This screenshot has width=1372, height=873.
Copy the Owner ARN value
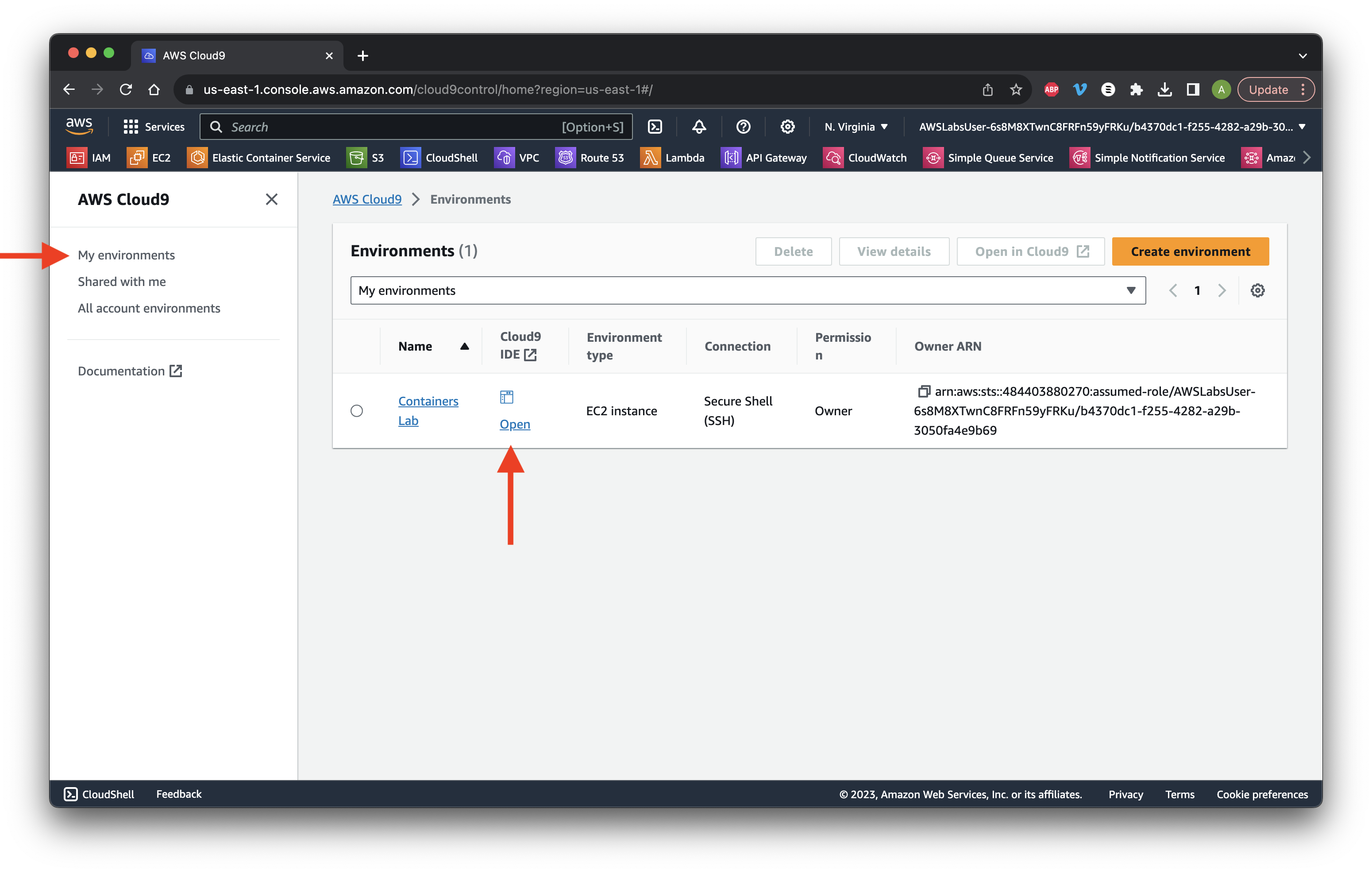(x=924, y=391)
